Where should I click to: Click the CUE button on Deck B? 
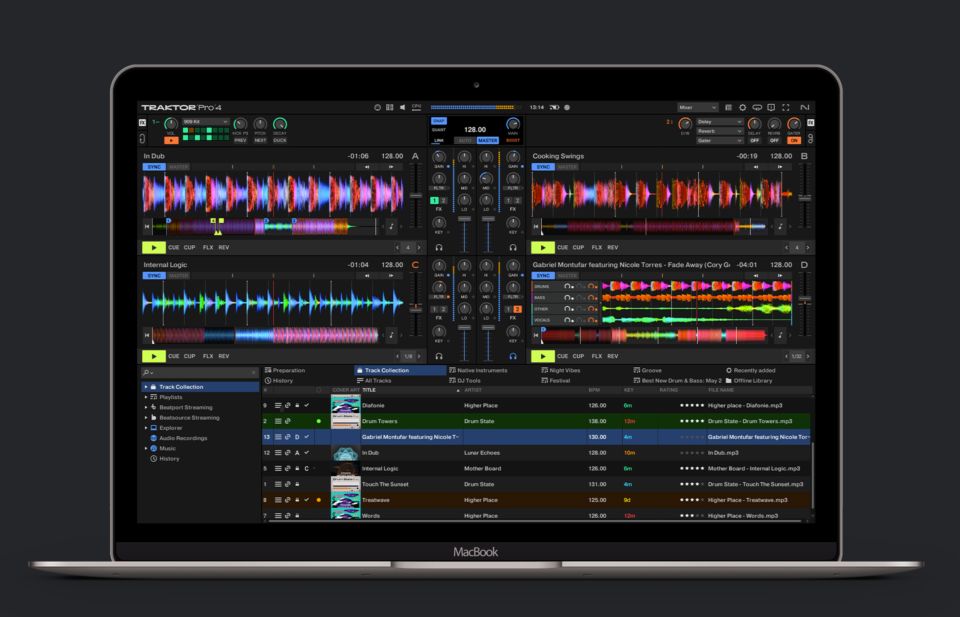coord(563,247)
